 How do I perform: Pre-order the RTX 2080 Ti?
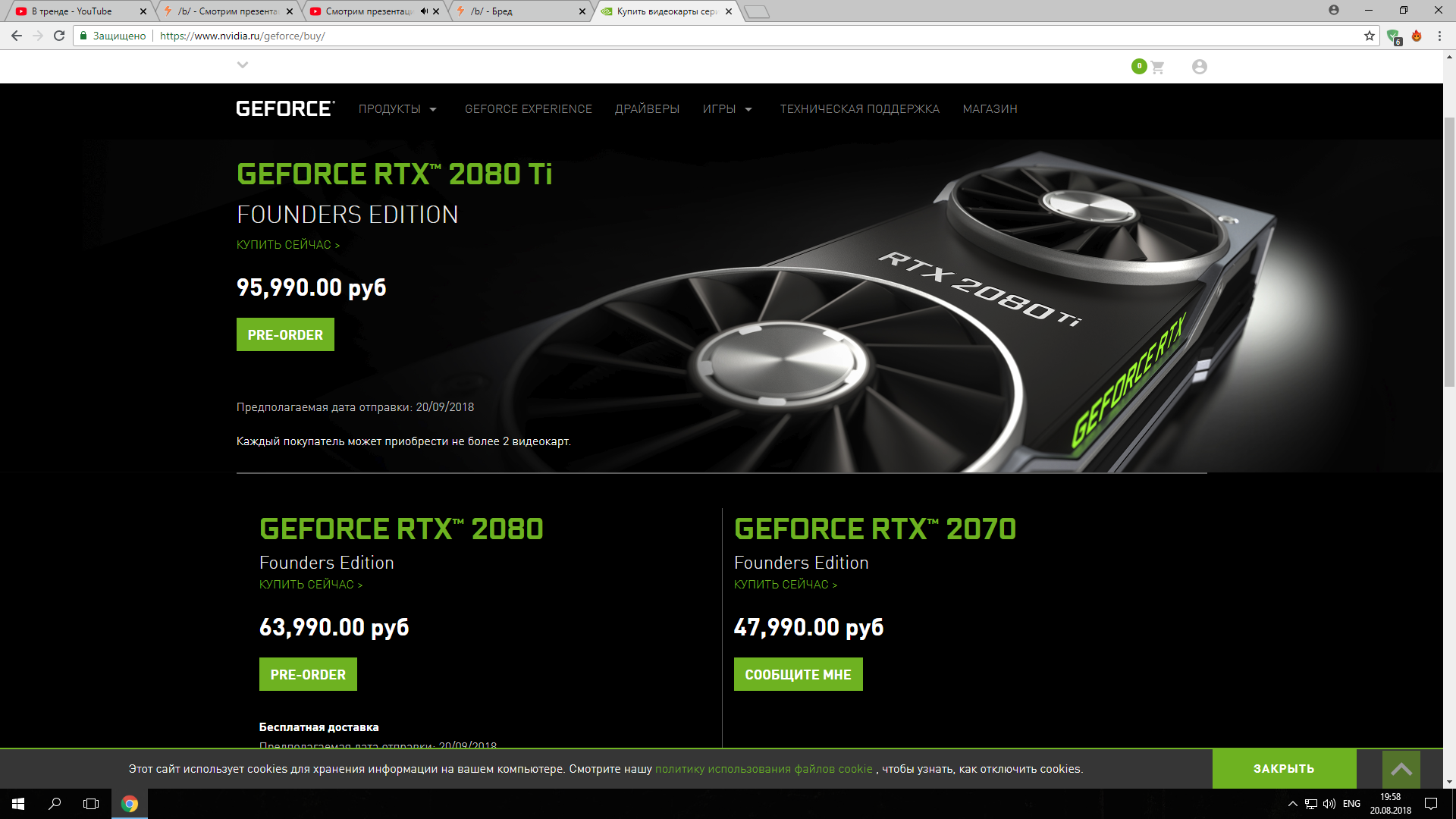pos(285,334)
